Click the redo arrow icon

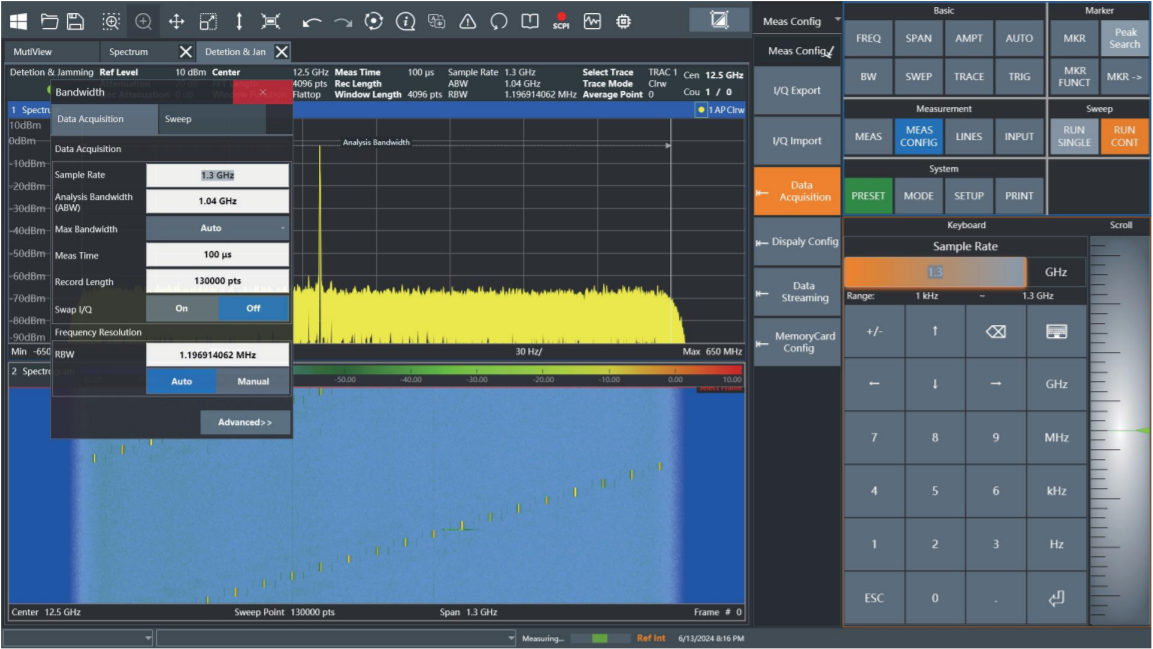click(343, 23)
